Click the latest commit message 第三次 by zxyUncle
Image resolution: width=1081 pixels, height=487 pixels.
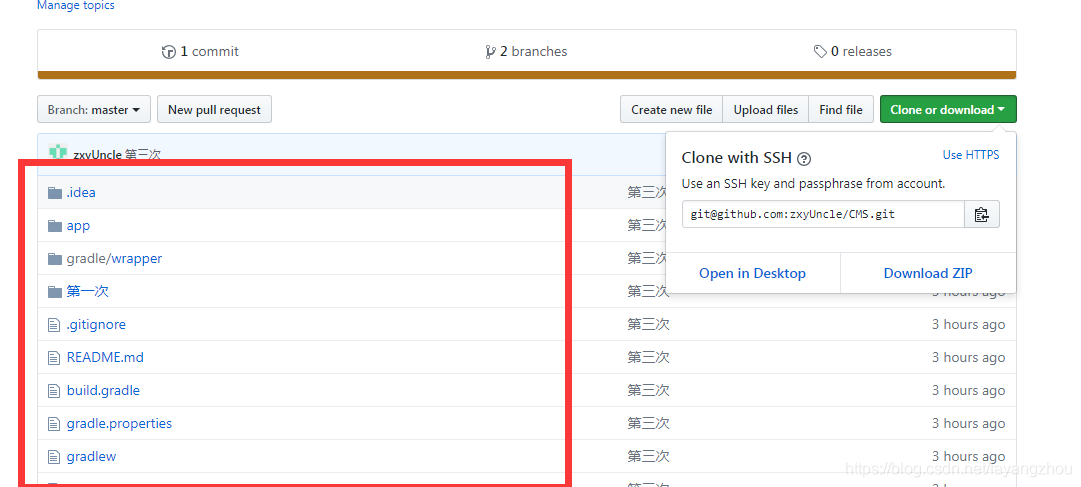click(x=143, y=155)
